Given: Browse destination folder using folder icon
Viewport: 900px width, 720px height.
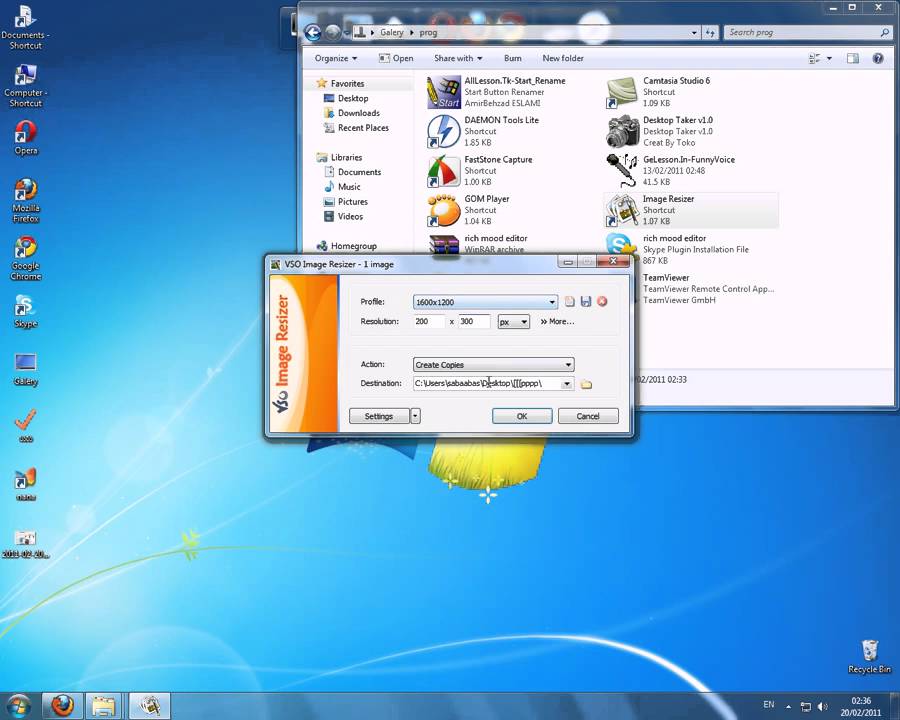Looking at the screenshot, I should pyautogui.click(x=586, y=384).
